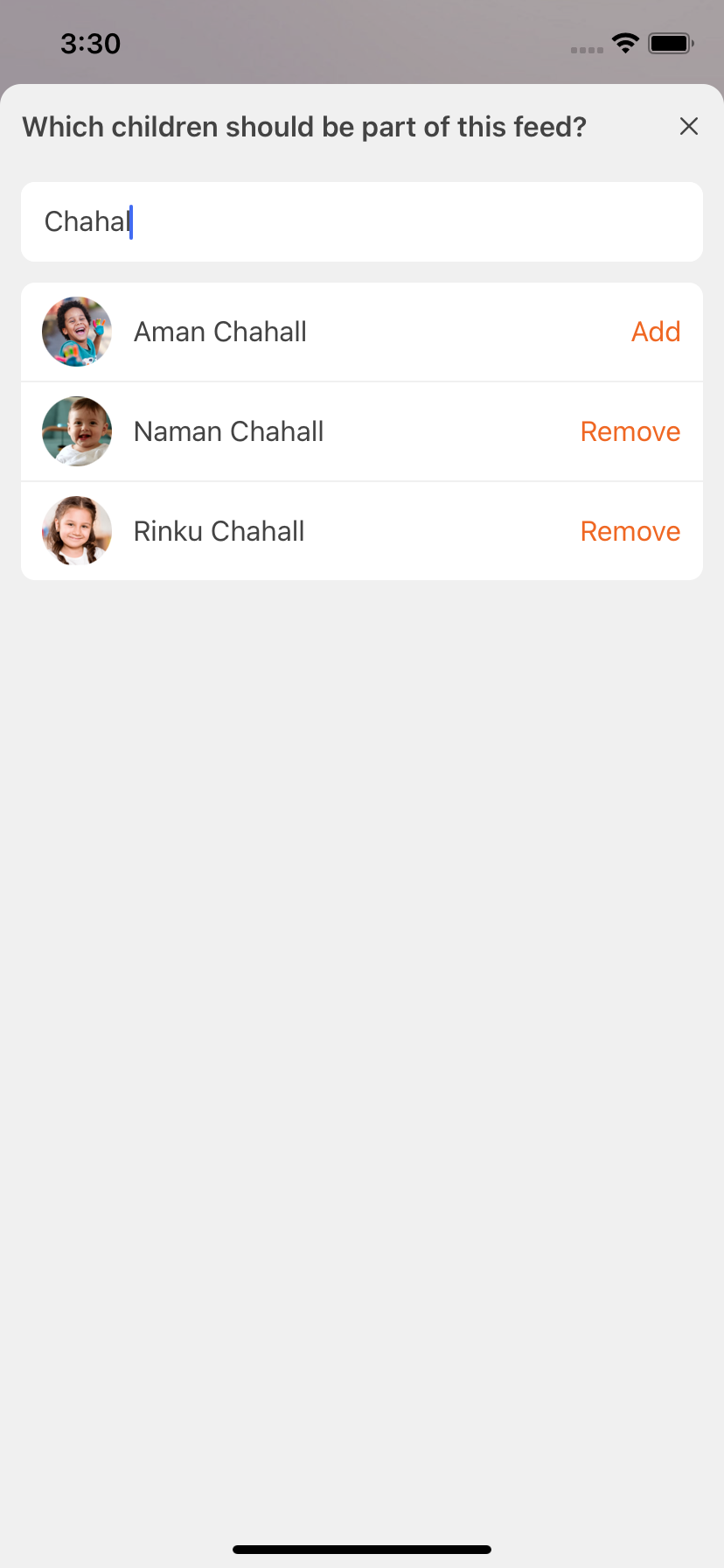The height and width of the screenshot is (1568, 724).
Task: Remove Naman Chahall from the feed
Action: tap(630, 432)
